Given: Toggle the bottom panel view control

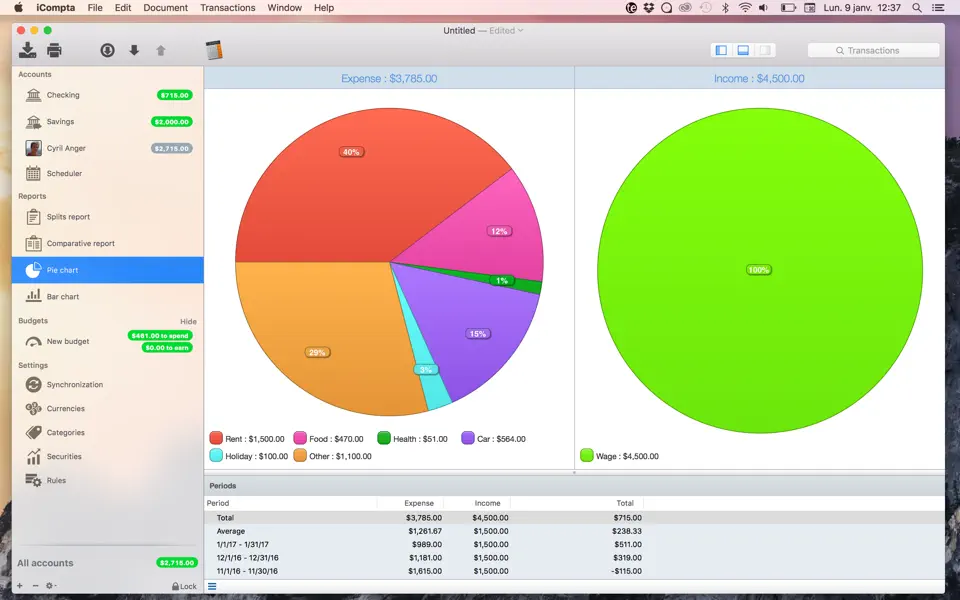Looking at the screenshot, I should pos(741,50).
